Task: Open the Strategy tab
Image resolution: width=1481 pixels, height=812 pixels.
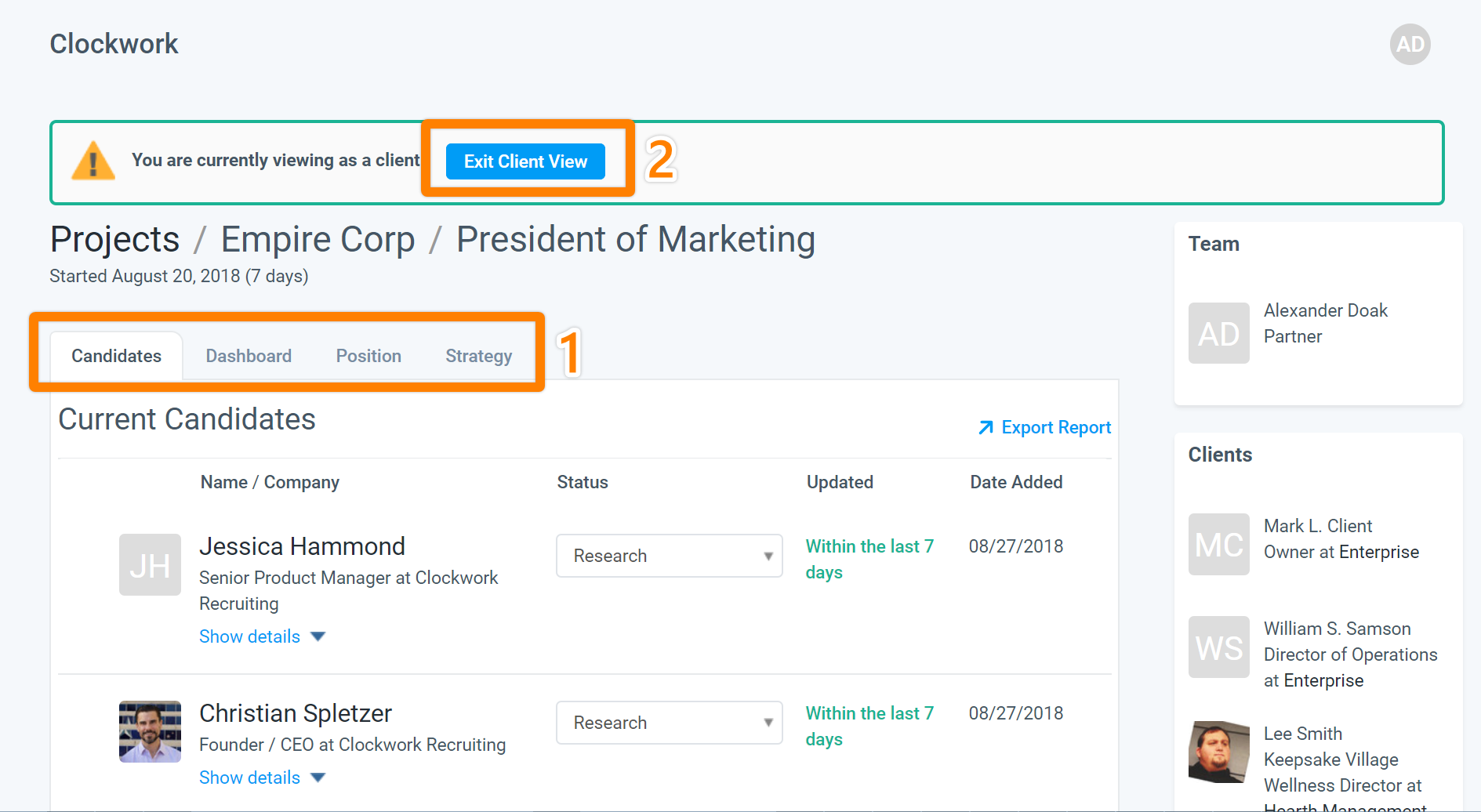Action: (478, 355)
